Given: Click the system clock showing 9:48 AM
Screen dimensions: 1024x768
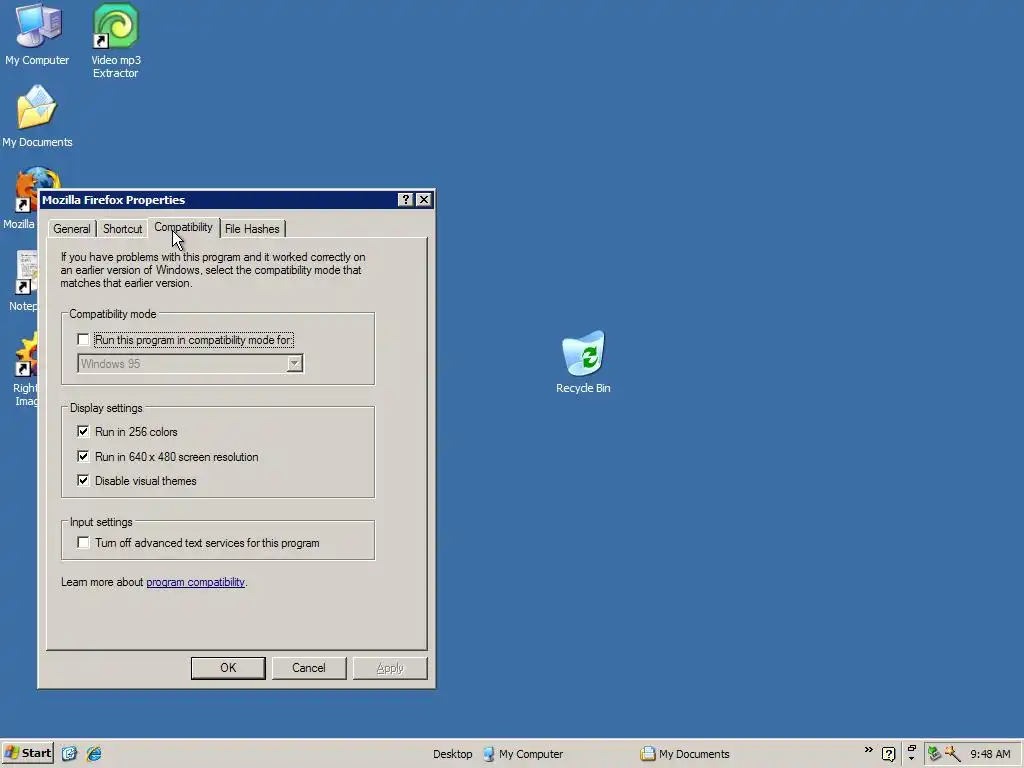Looking at the screenshot, I should click(990, 754).
